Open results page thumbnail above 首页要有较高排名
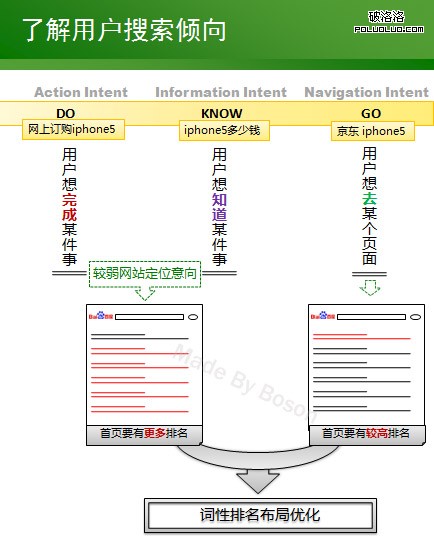The width and height of the screenshot is (434, 544). coord(367,365)
